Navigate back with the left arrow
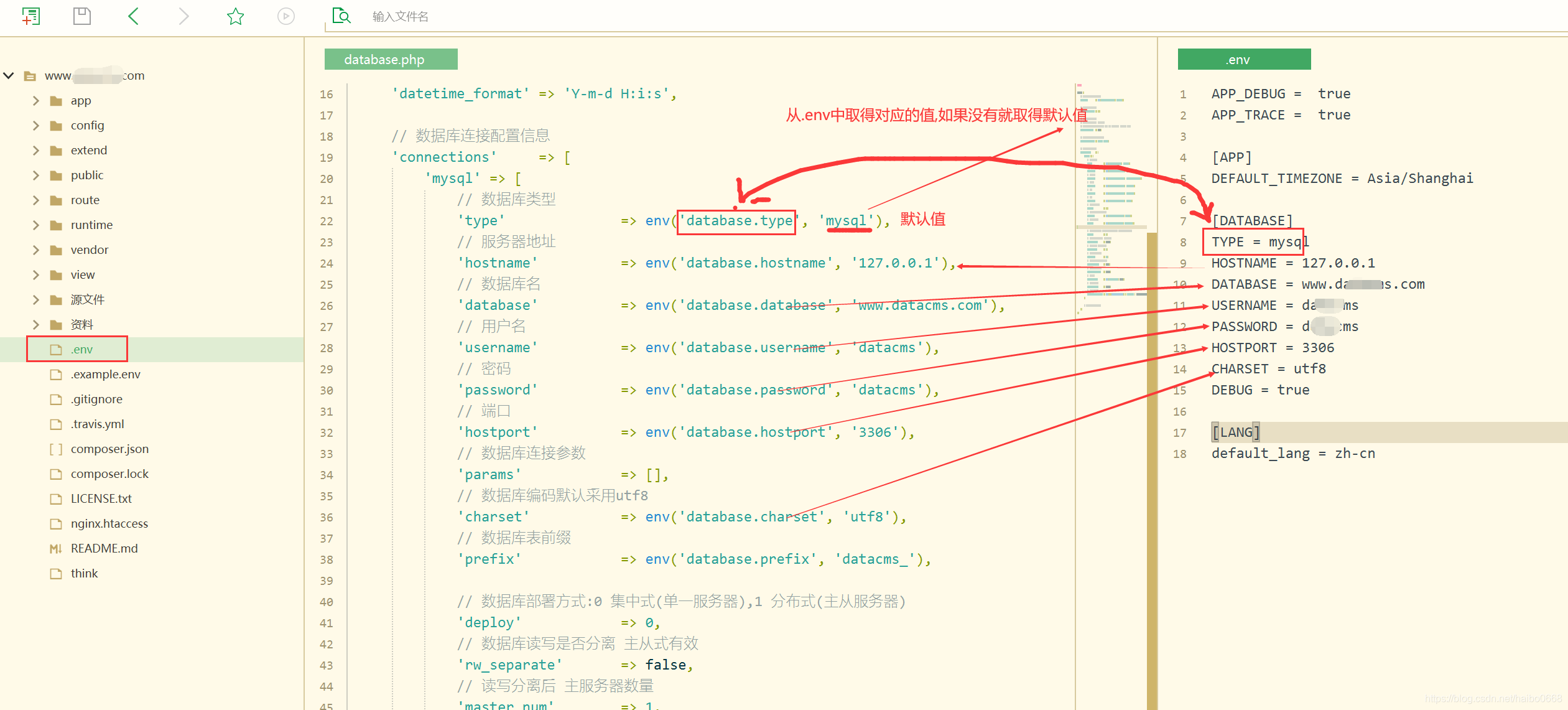This screenshot has height=710, width=1568. point(133,16)
